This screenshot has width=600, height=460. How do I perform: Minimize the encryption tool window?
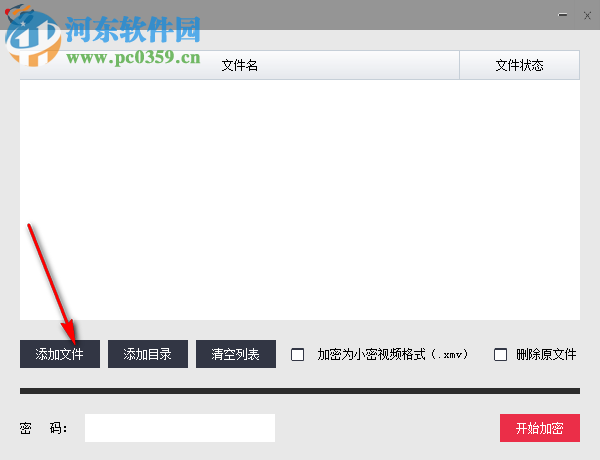[562, 15]
